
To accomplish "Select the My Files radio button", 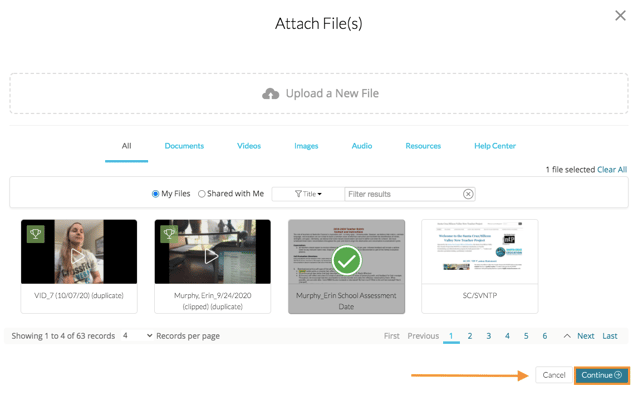I will pyautogui.click(x=155, y=194).
